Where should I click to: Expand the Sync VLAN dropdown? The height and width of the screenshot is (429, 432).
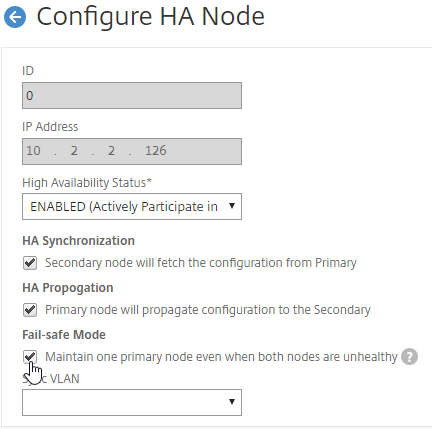[132, 402]
